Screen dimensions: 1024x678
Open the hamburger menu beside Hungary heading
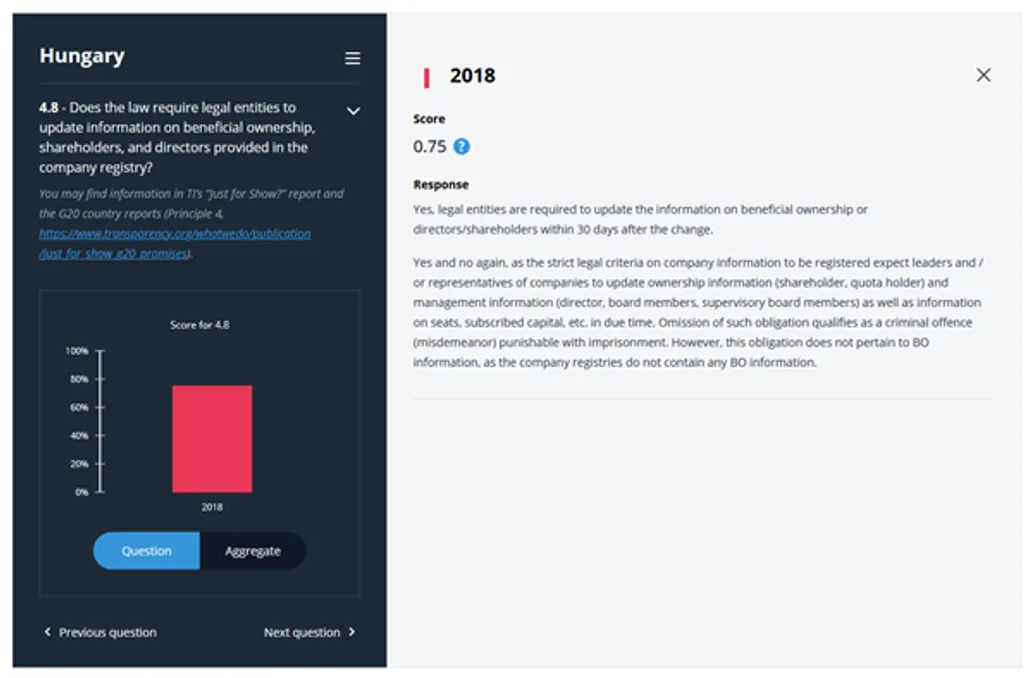pyautogui.click(x=352, y=58)
